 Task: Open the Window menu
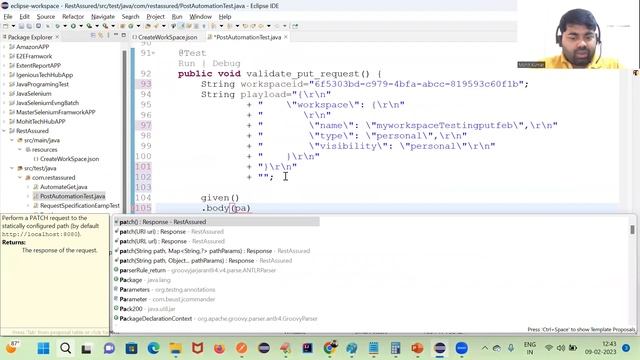click(x=200, y=17)
